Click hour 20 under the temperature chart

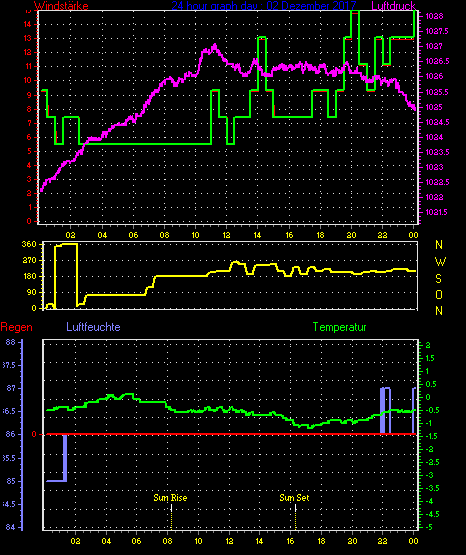click(x=352, y=541)
